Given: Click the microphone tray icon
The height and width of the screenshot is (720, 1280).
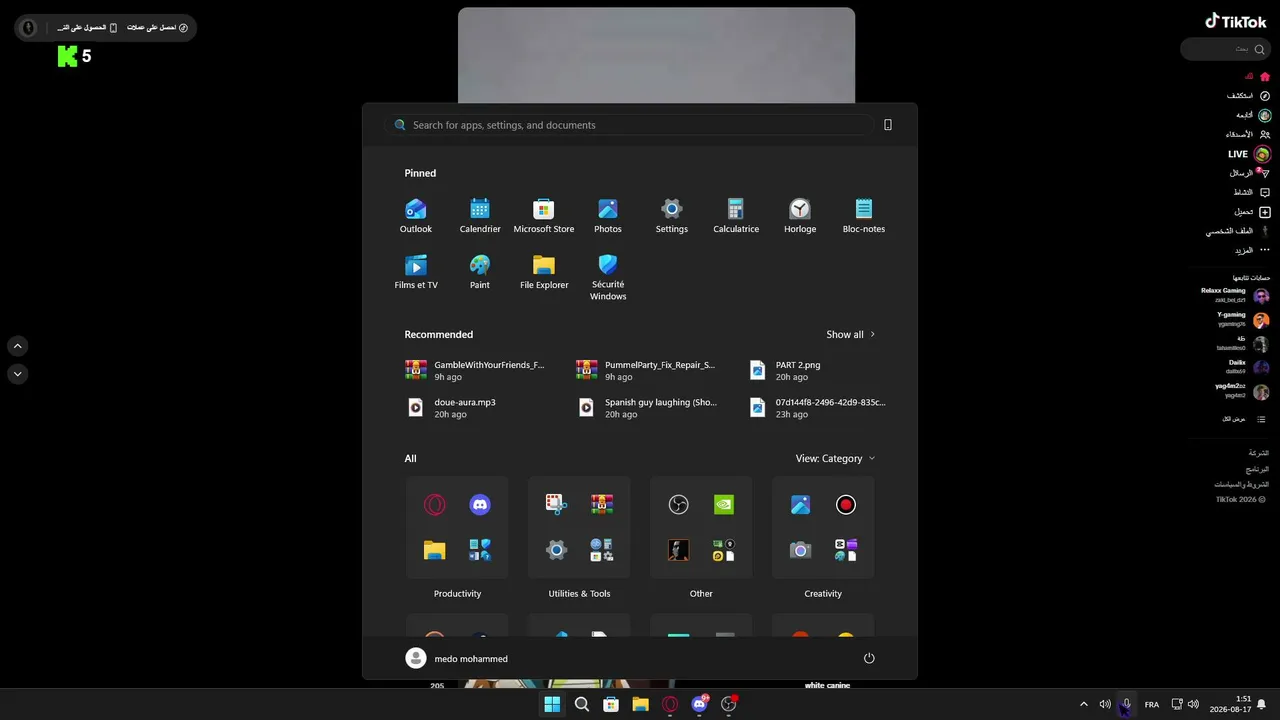Looking at the screenshot, I should tap(1126, 704).
